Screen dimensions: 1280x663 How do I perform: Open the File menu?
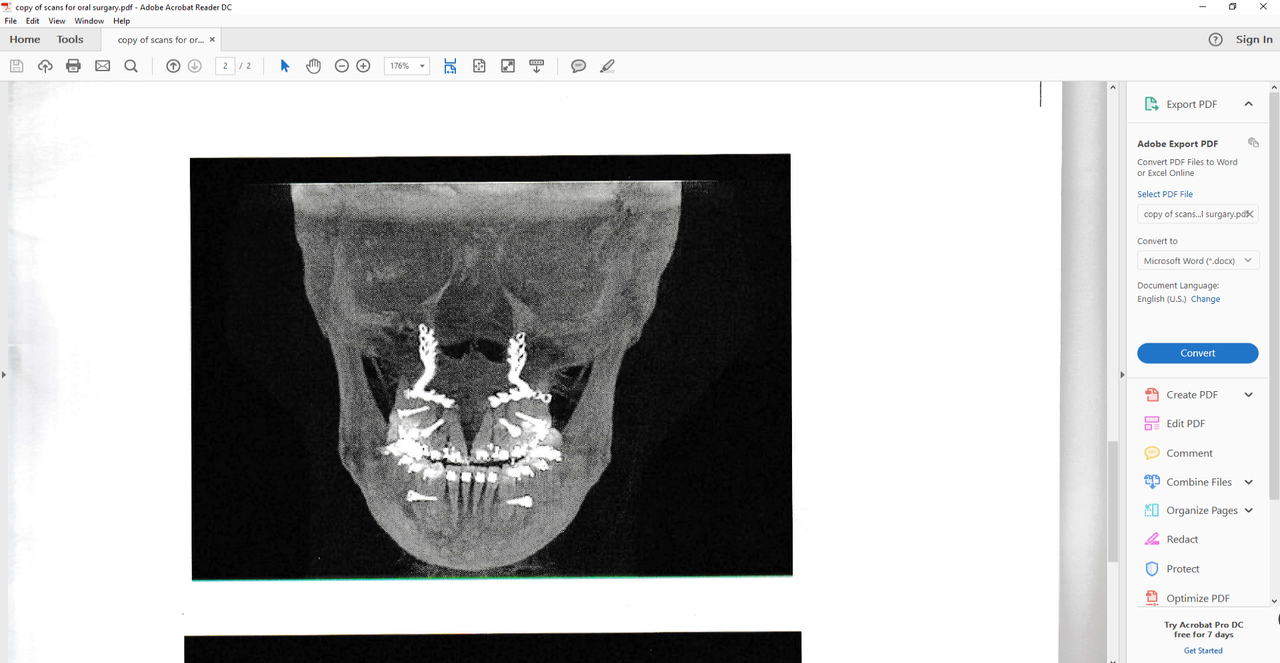(11, 21)
